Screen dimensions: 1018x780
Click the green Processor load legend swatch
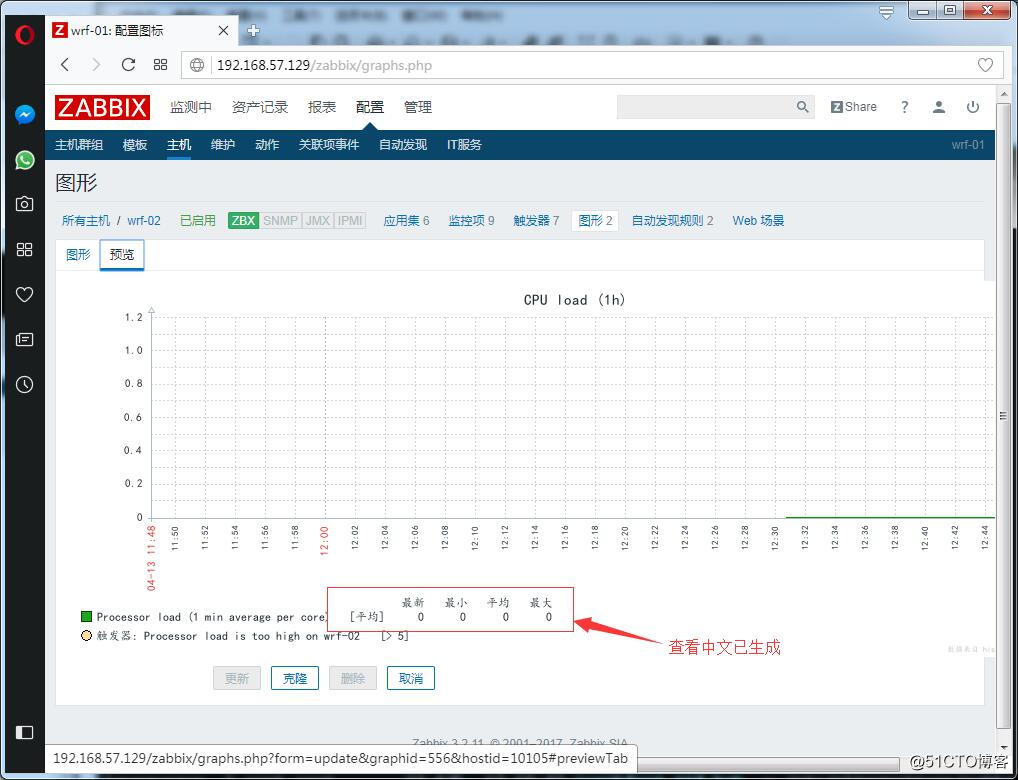click(86, 616)
